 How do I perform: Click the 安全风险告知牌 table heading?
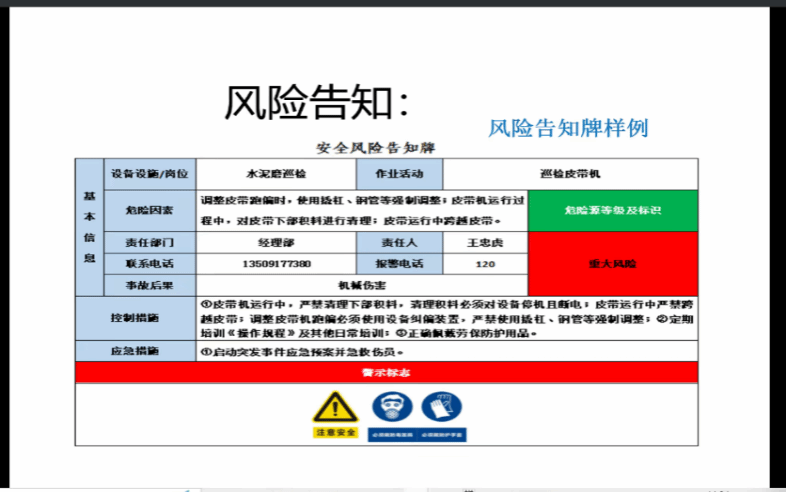pos(376,148)
